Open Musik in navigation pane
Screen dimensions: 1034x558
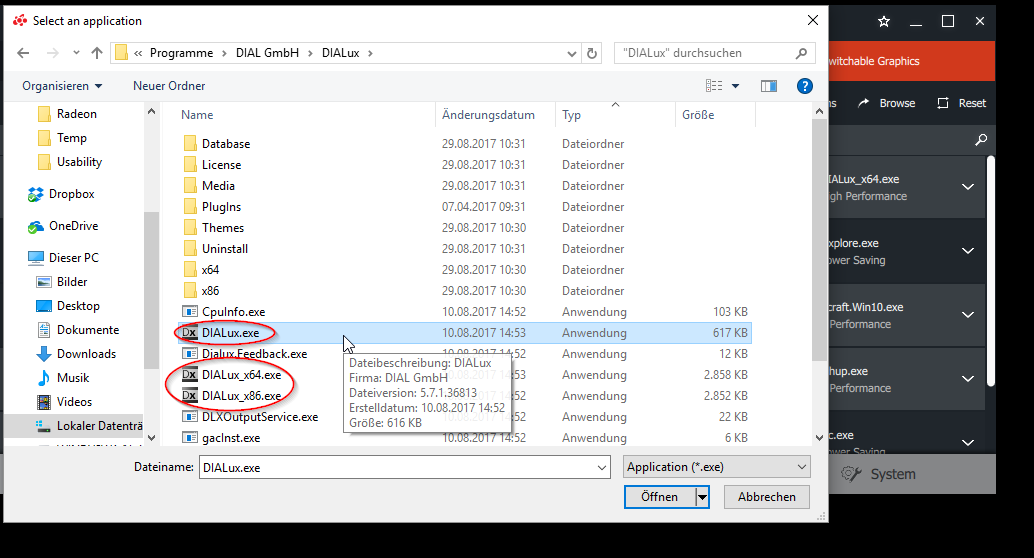[63, 378]
